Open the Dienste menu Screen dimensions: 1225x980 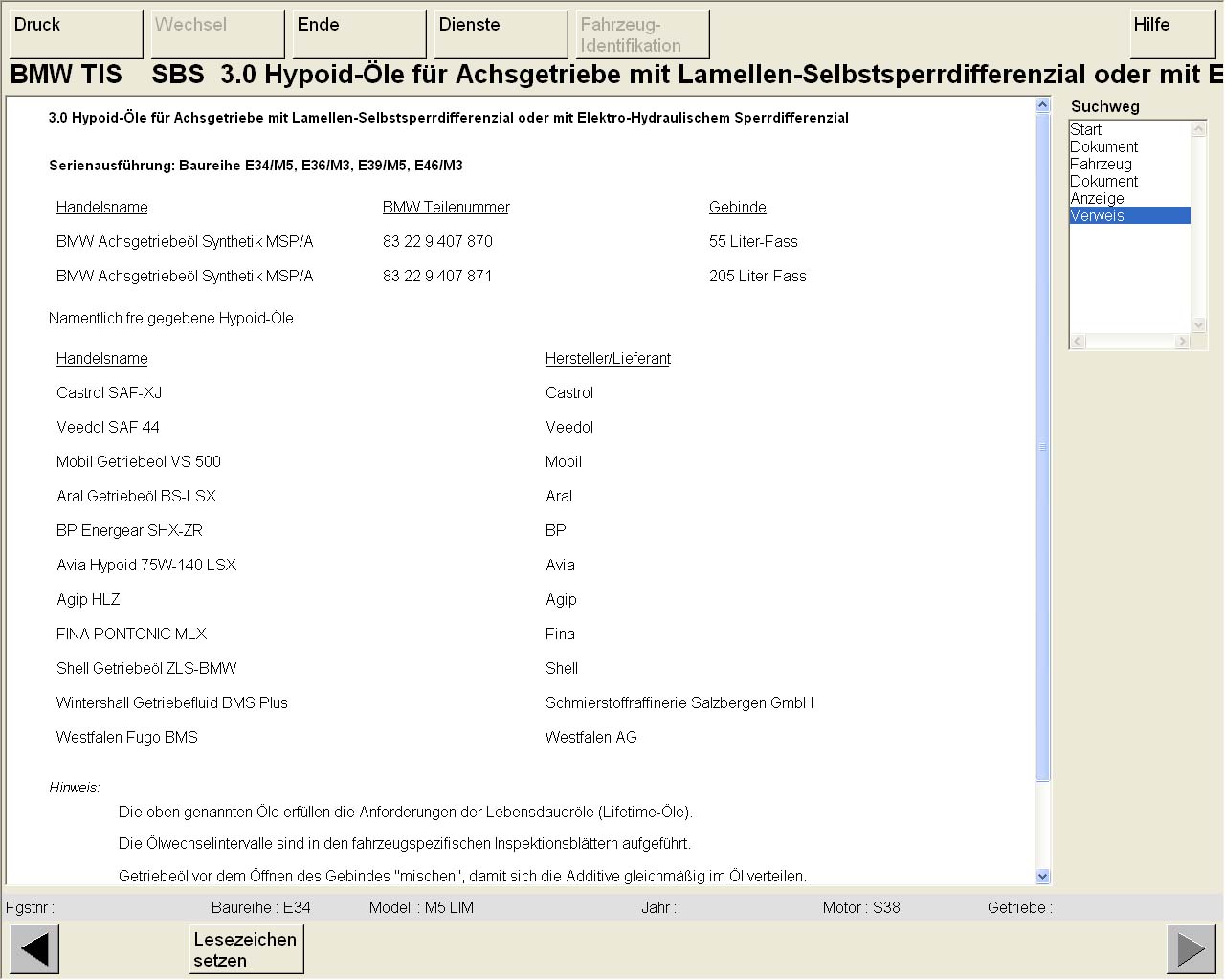tap(501, 34)
